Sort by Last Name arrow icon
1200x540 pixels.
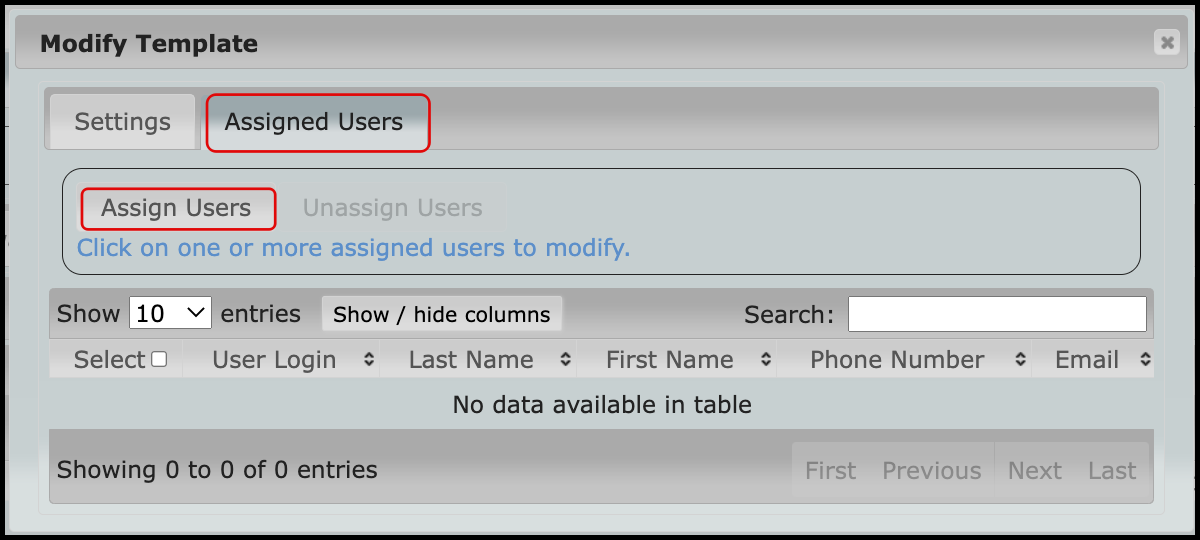point(565,360)
